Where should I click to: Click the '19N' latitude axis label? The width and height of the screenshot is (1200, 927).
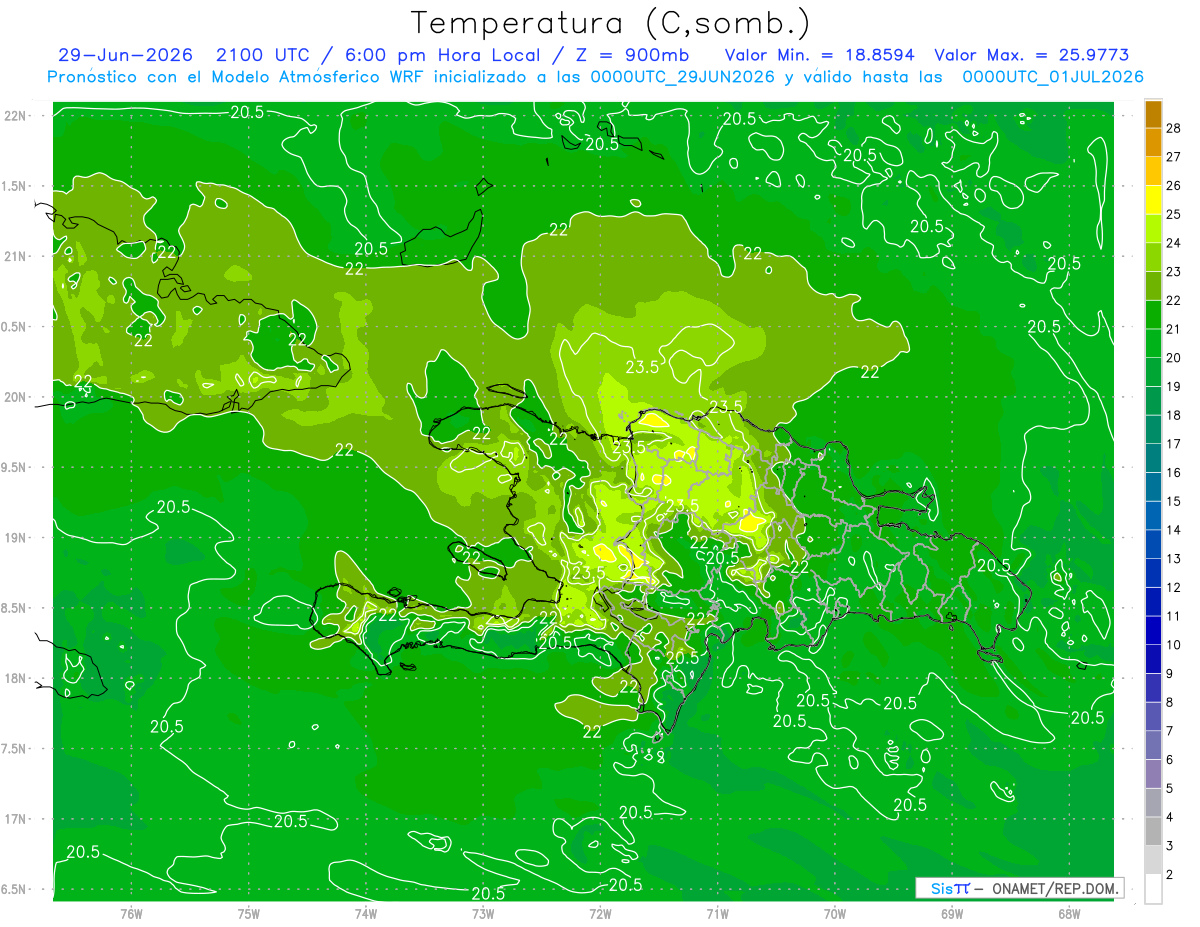(15, 538)
